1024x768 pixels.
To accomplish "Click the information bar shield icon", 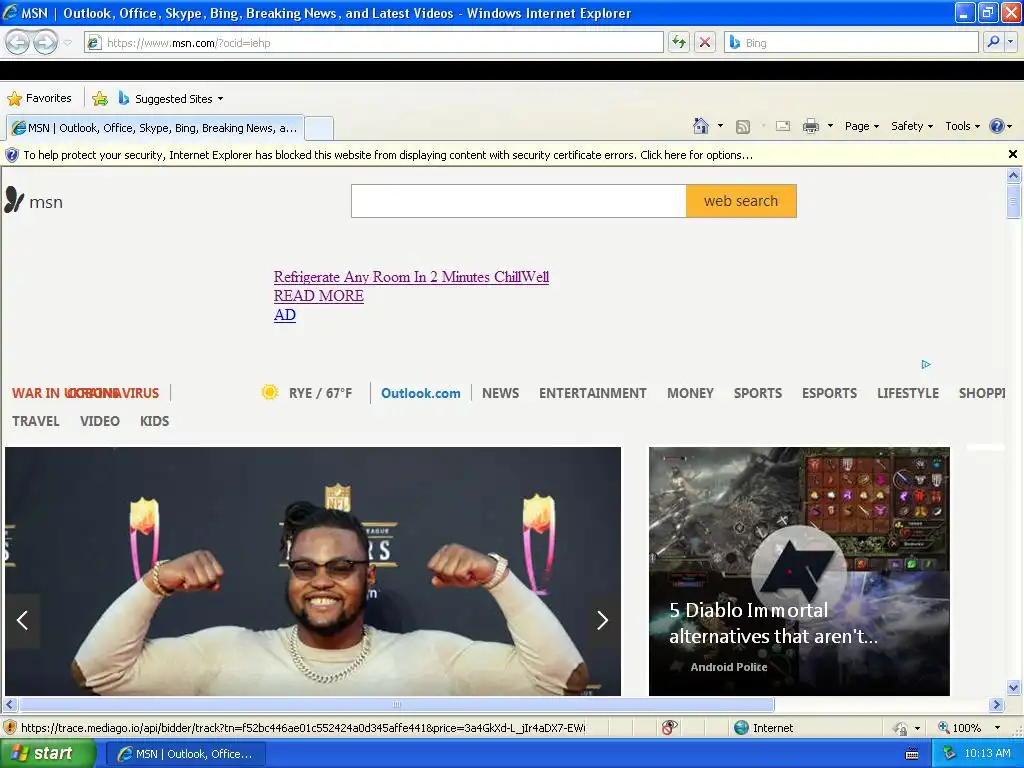I will coord(12,155).
